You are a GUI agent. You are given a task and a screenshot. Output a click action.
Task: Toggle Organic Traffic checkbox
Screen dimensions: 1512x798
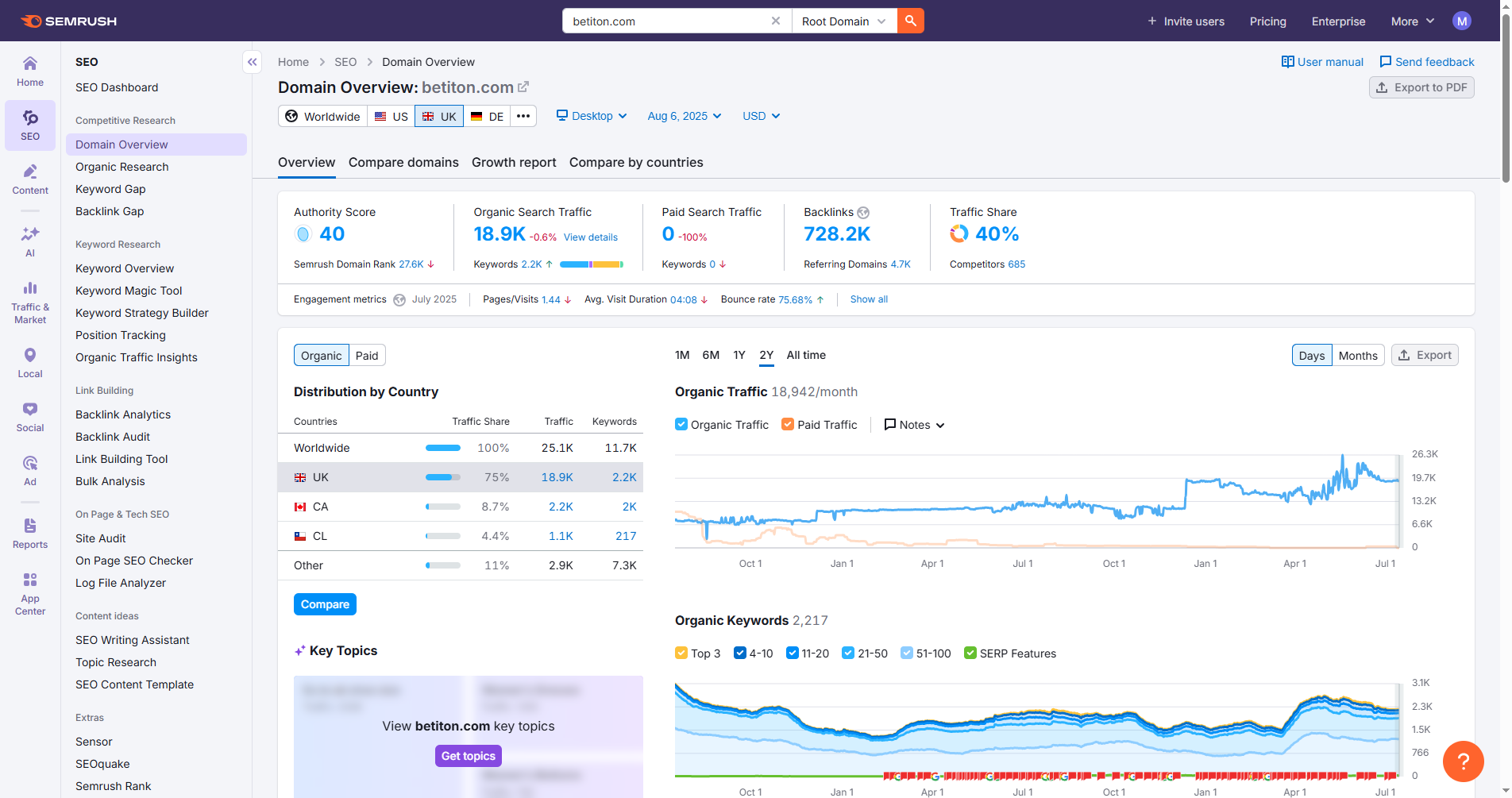tap(681, 425)
